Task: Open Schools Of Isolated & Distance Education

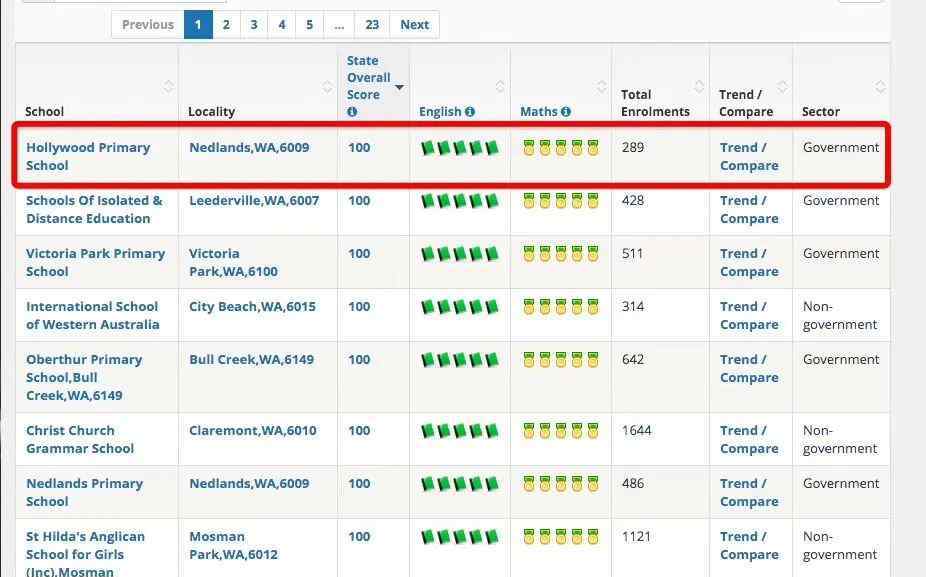Action: [x=94, y=210]
